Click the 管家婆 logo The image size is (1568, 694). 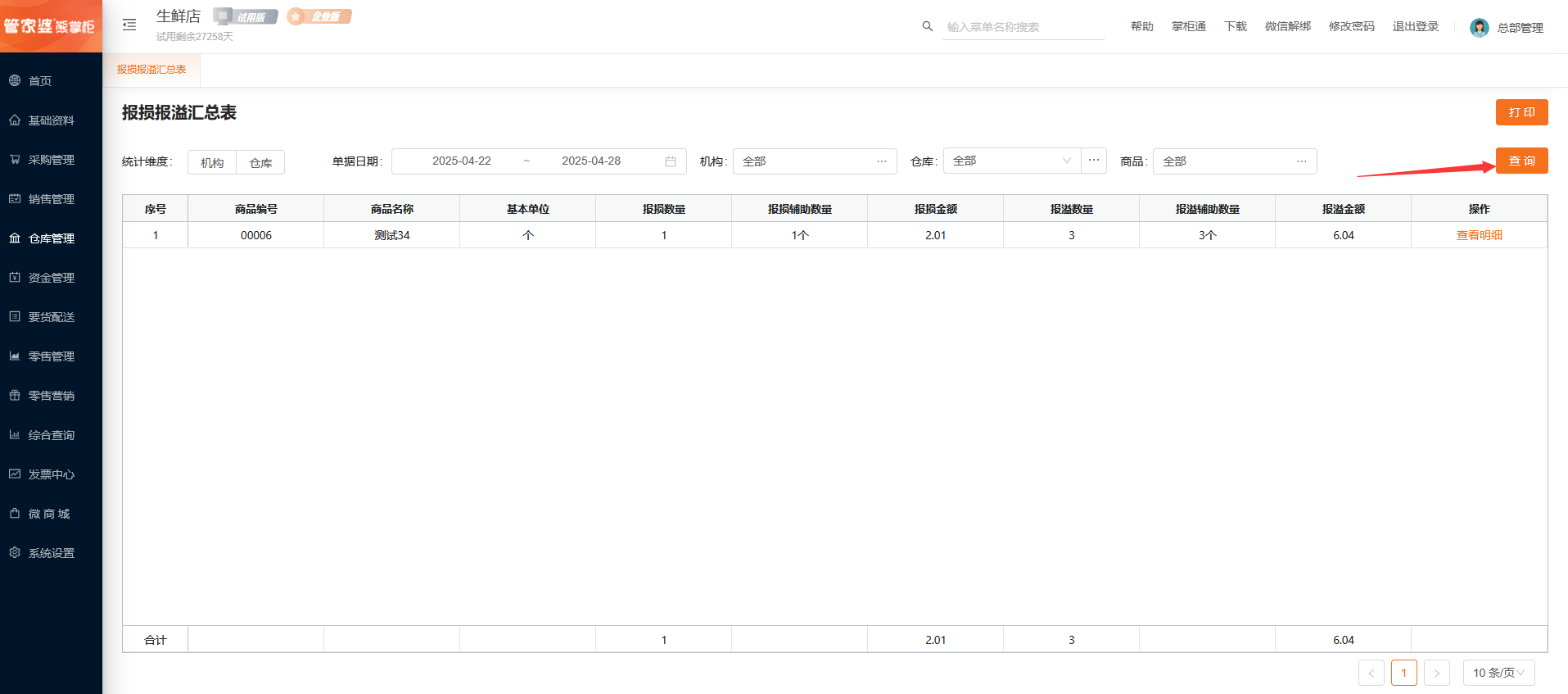51,26
